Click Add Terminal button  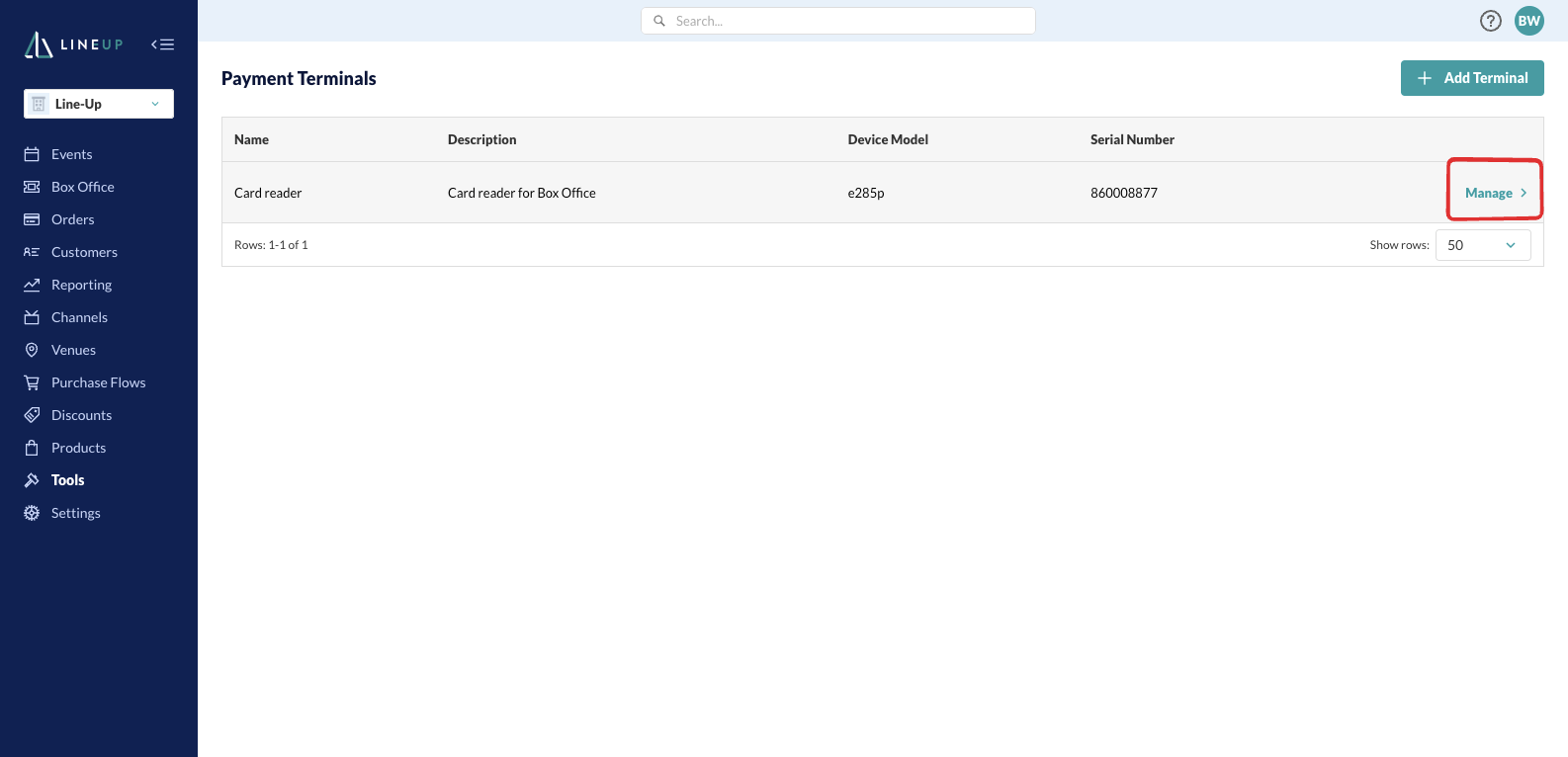pos(1472,78)
